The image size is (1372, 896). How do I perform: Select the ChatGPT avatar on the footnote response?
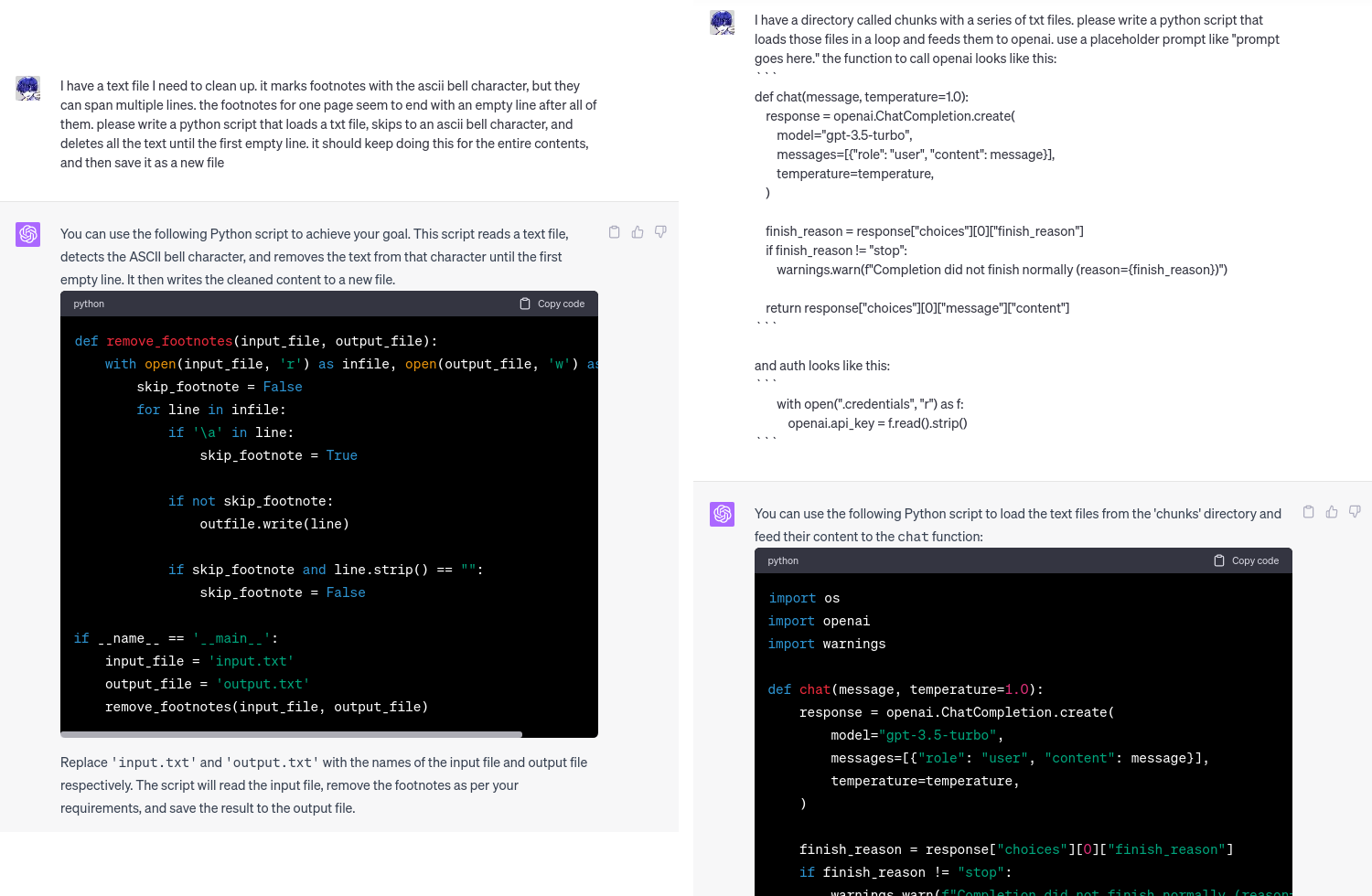27,234
